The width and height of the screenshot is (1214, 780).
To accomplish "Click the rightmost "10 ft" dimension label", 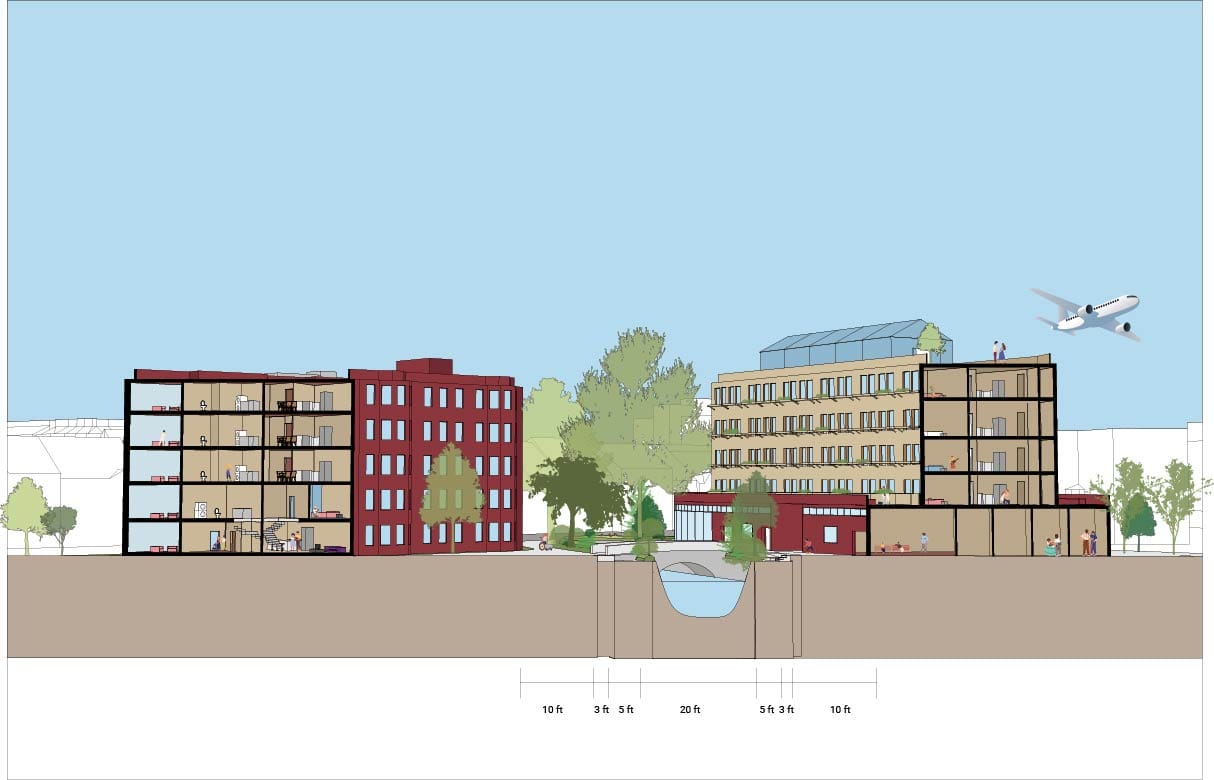I will tap(840, 710).
